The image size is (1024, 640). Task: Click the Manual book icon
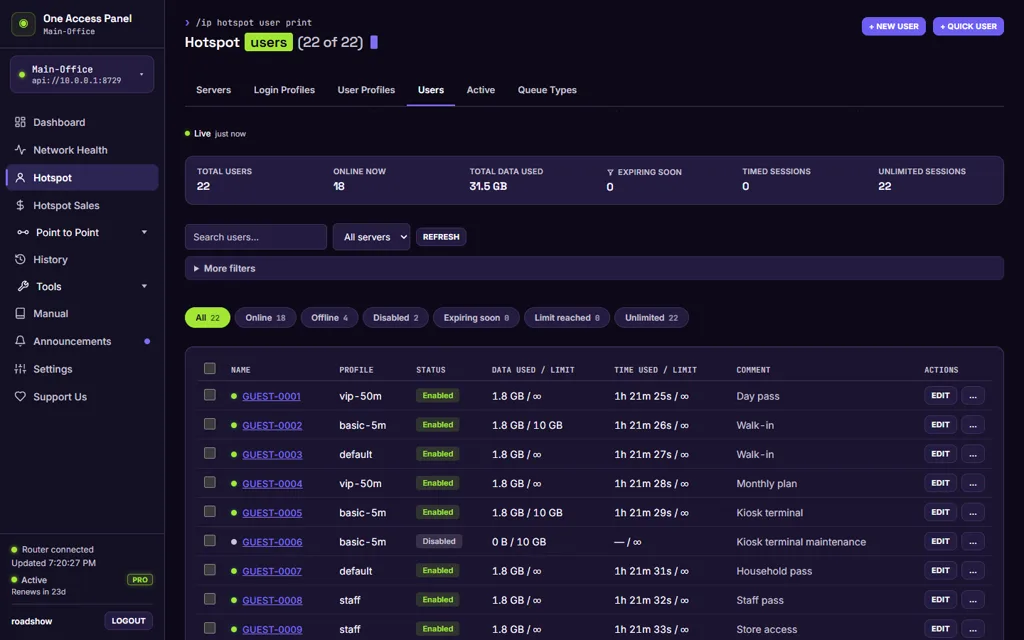click(20, 313)
